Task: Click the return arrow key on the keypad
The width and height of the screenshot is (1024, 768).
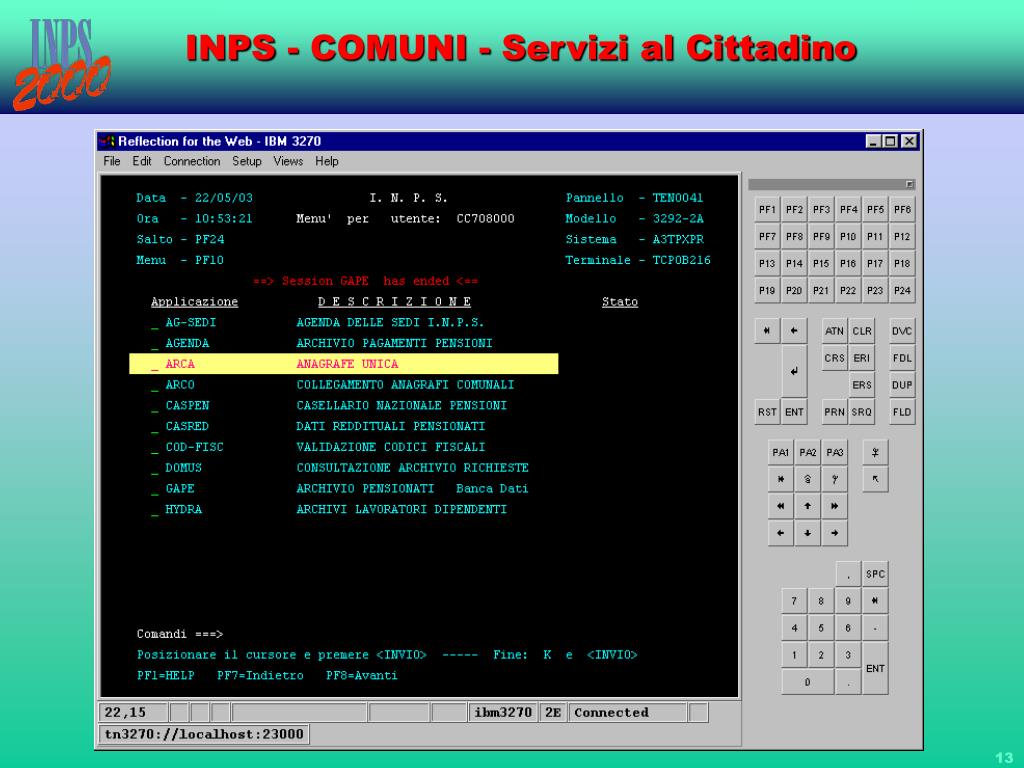Action: click(x=794, y=371)
